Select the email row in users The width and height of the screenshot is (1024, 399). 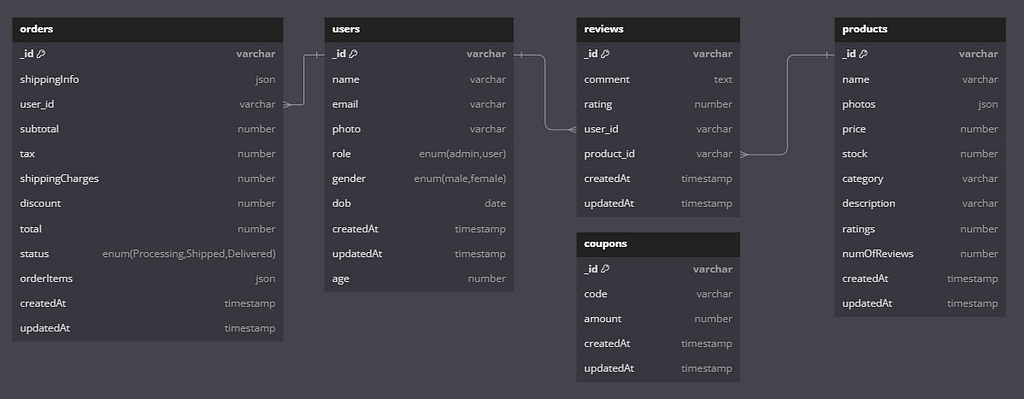click(419, 104)
